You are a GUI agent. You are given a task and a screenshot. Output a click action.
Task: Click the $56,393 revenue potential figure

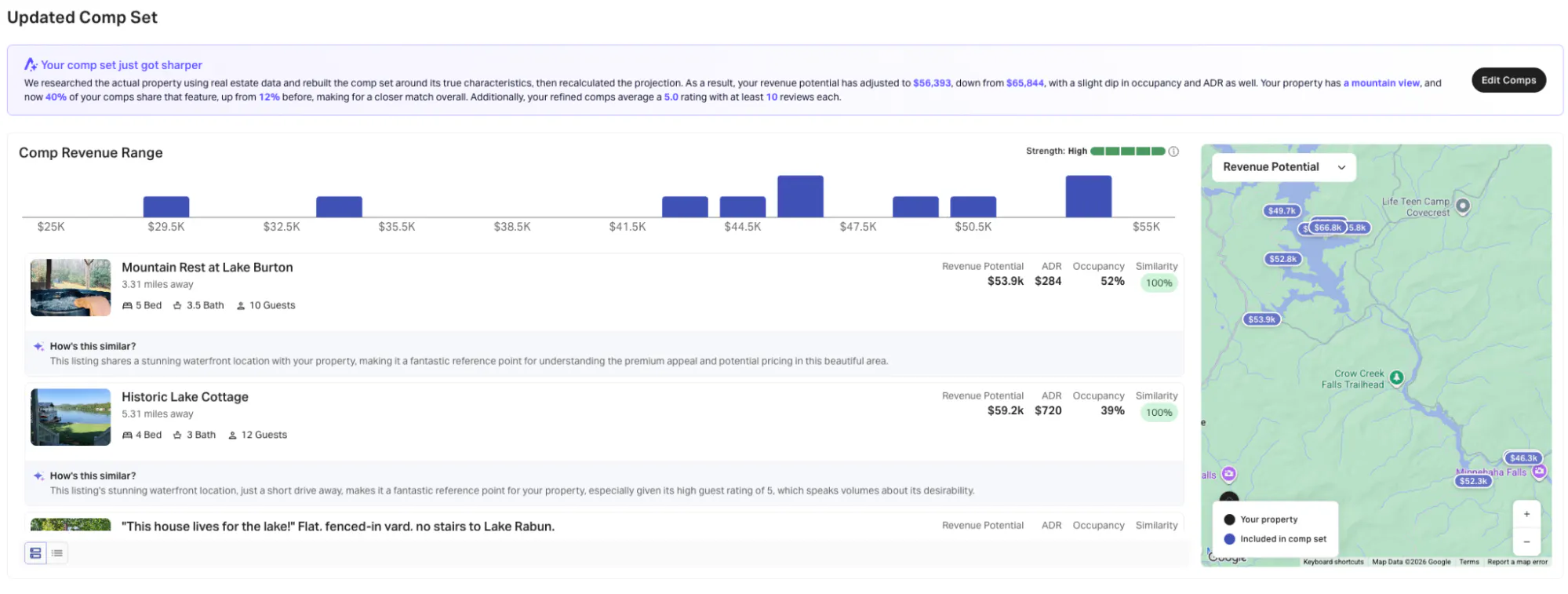(x=932, y=83)
